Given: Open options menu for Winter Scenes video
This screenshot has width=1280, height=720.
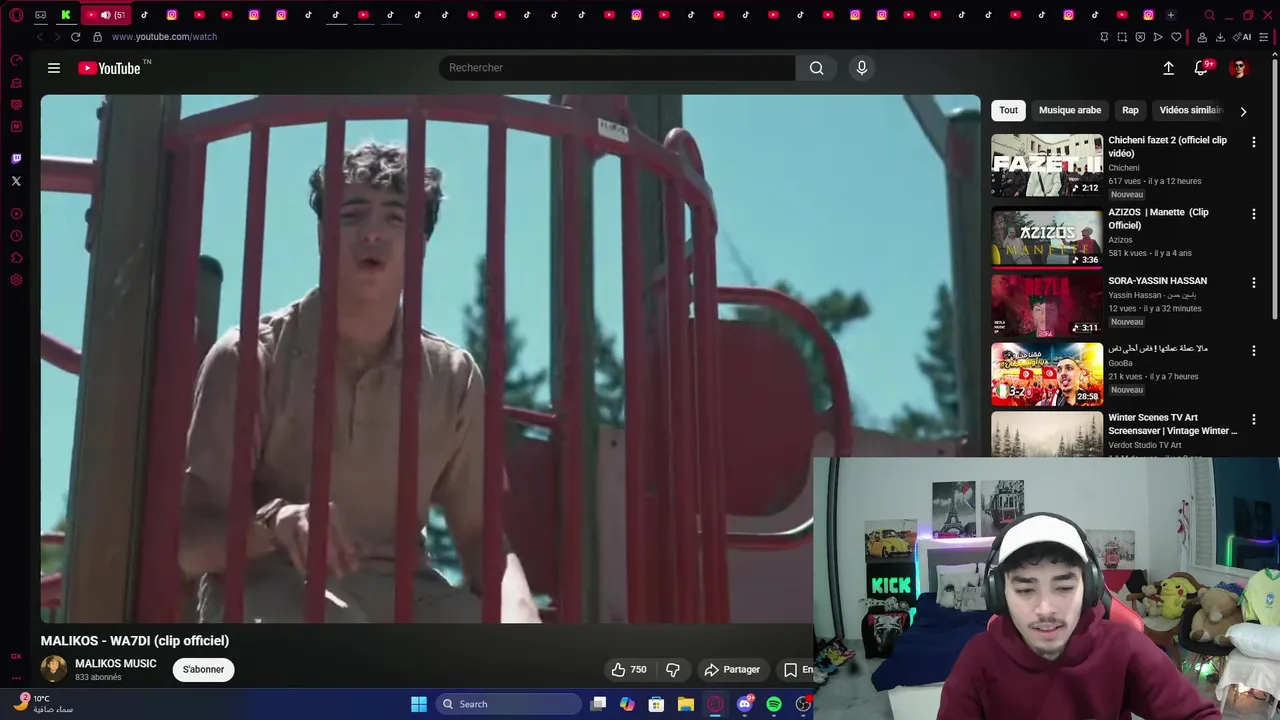Looking at the screenshot, I should (x=1253, y=419).
